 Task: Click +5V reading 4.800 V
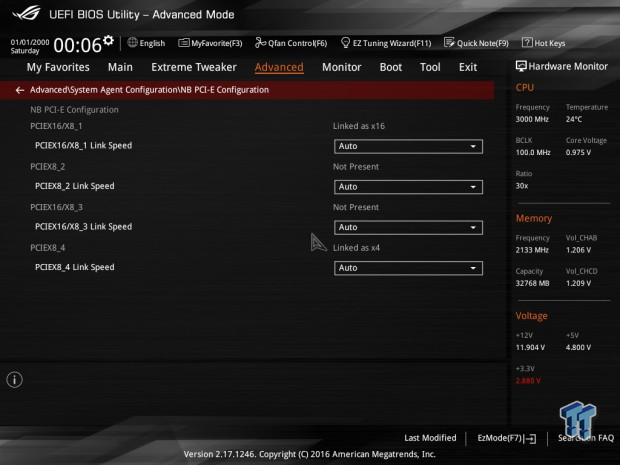pos(578,347)
